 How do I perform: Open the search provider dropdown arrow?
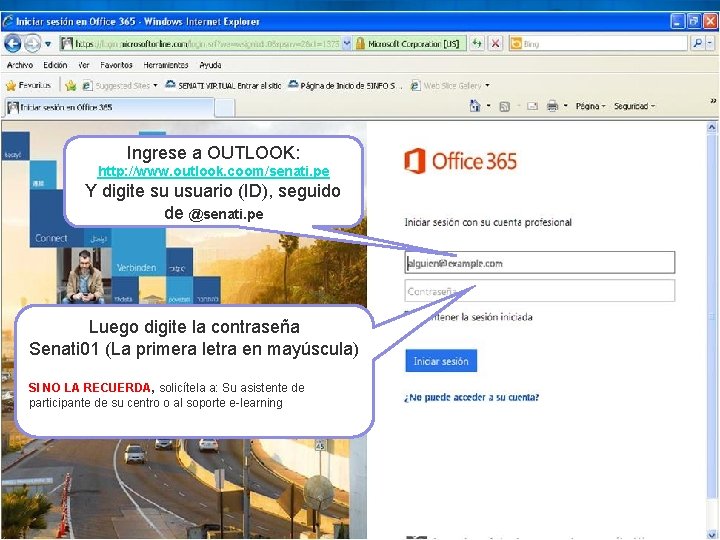(710, 44)
